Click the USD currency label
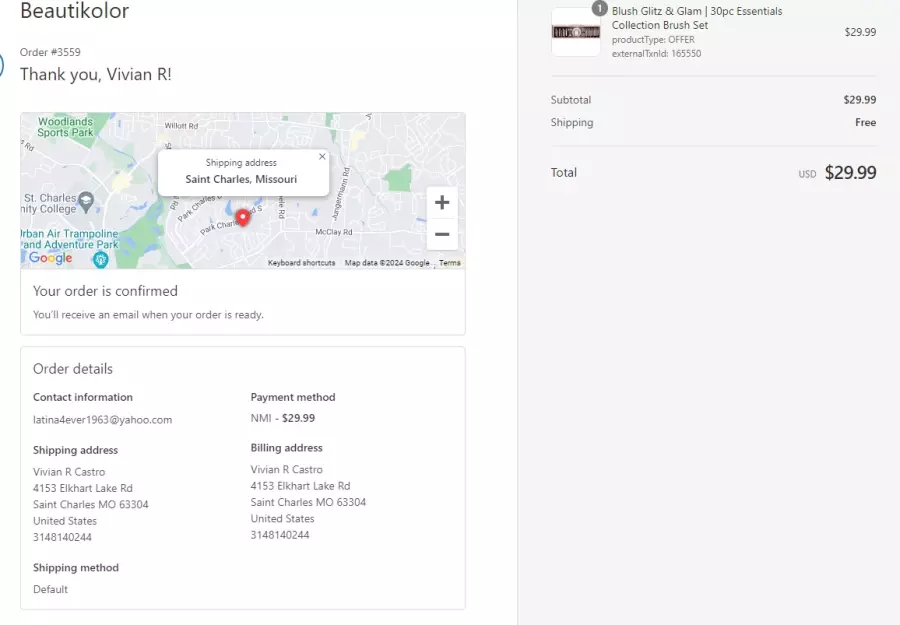Viewport: 900px width, 625px height. coord(807,174)
